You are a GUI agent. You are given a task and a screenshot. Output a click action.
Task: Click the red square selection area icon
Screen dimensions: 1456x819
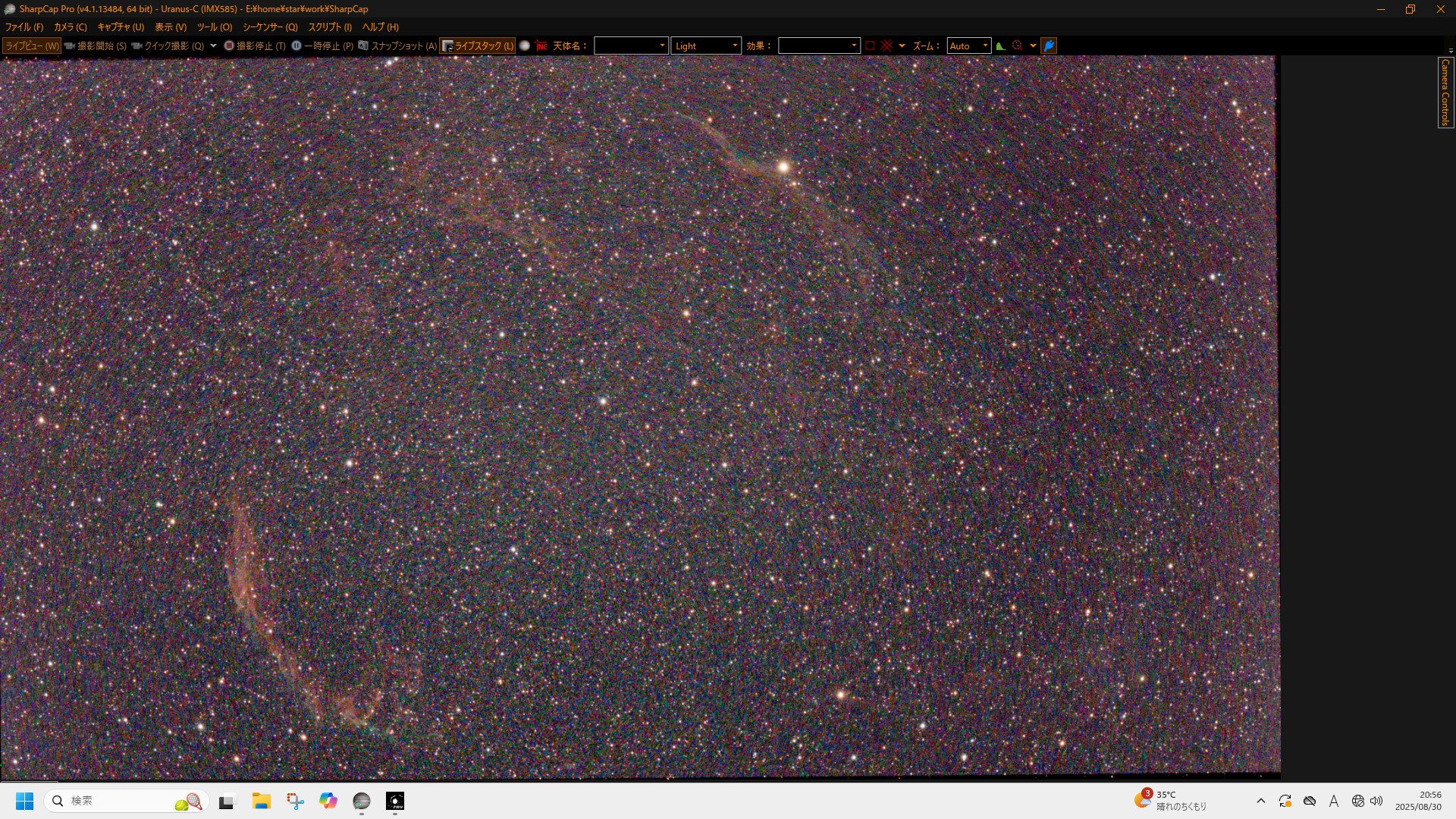871,46
